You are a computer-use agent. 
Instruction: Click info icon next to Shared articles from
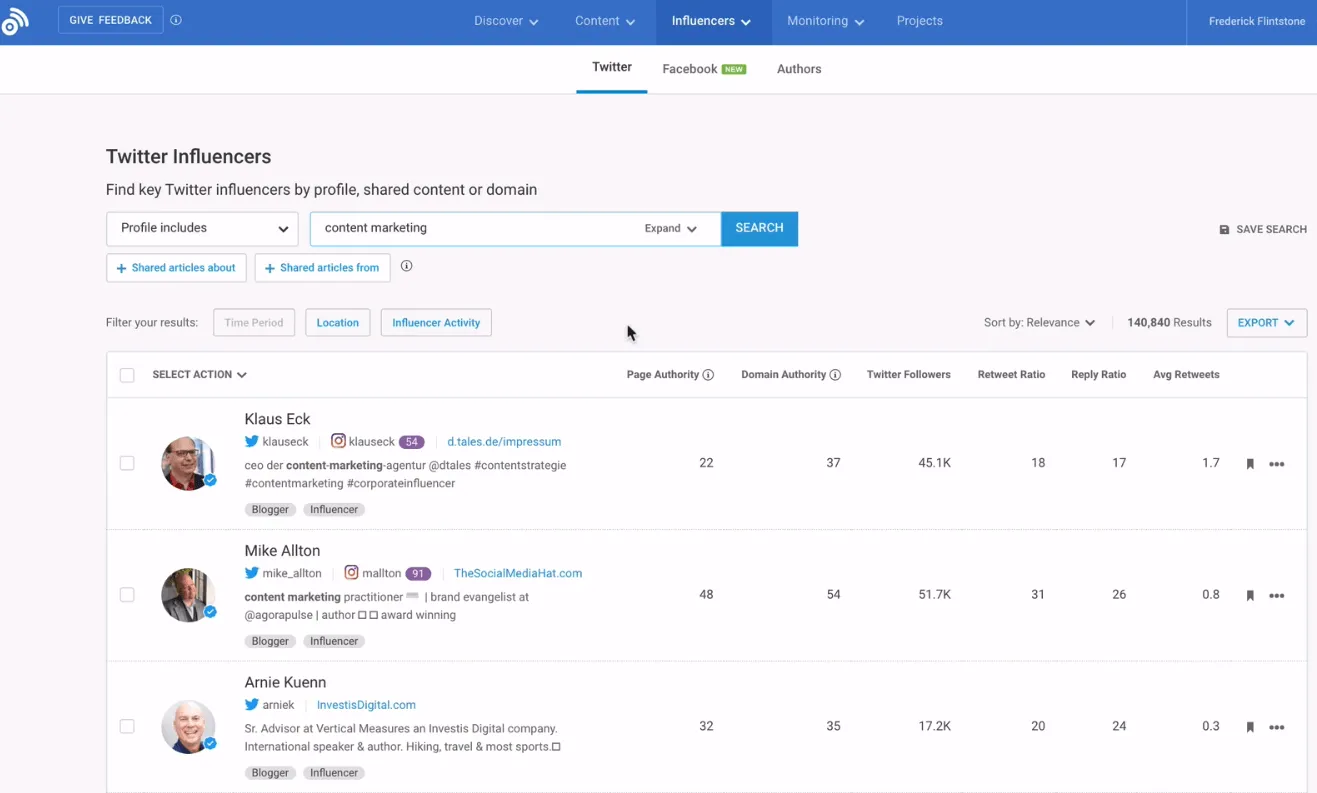point(406,266)
